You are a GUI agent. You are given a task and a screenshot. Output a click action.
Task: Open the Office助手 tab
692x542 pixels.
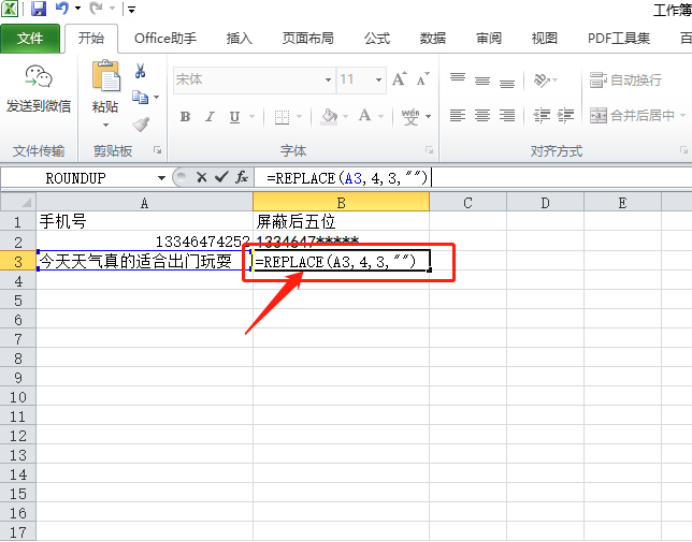165,38
